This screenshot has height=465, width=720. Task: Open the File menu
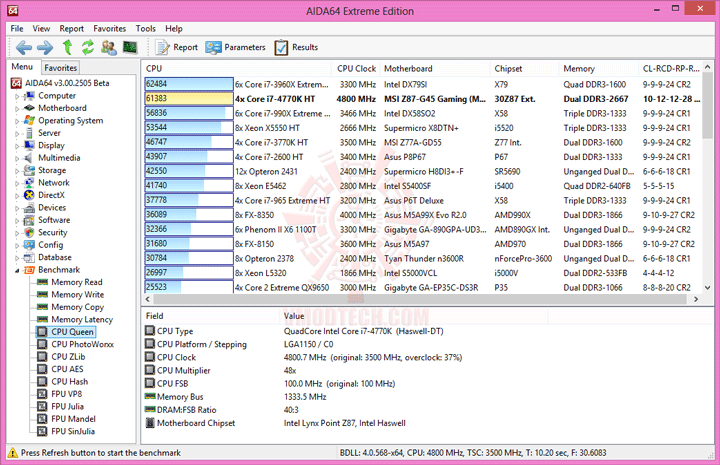point(17,28)
